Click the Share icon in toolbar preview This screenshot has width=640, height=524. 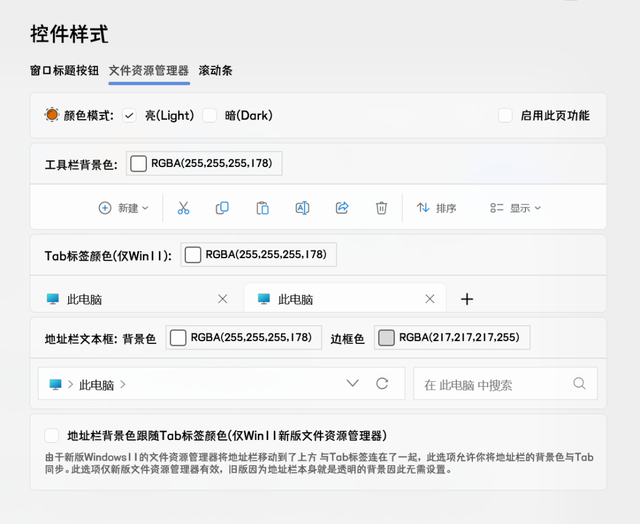point(342,208)
